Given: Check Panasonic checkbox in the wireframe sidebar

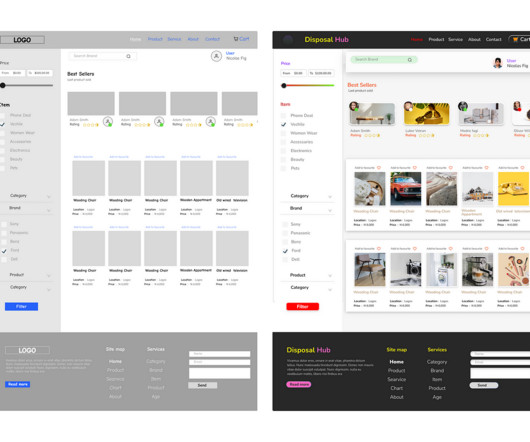Looking at the screenshot, I should (x=4, y=233).
